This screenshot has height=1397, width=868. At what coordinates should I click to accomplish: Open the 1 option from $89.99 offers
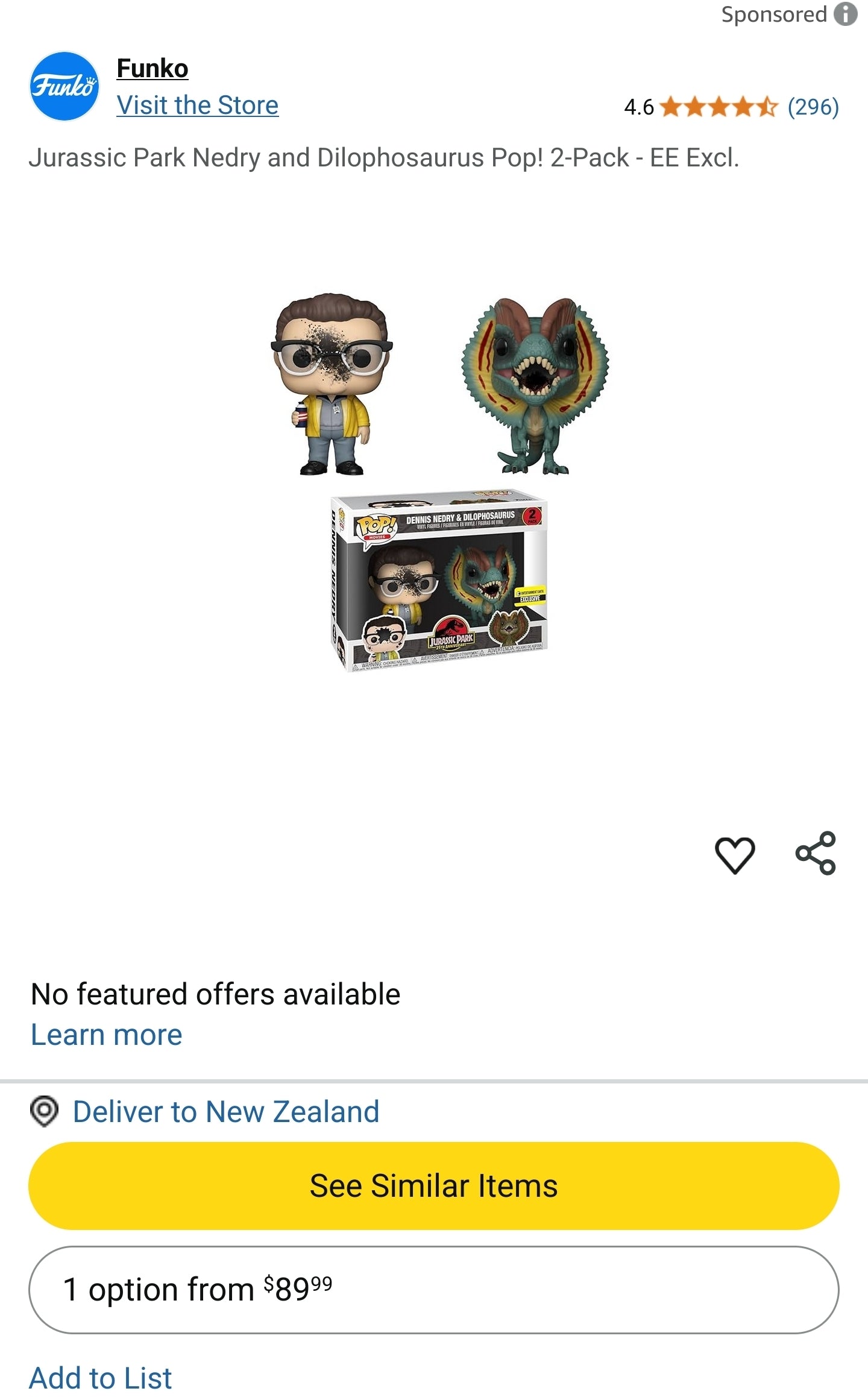click(x=434, y=1290)
